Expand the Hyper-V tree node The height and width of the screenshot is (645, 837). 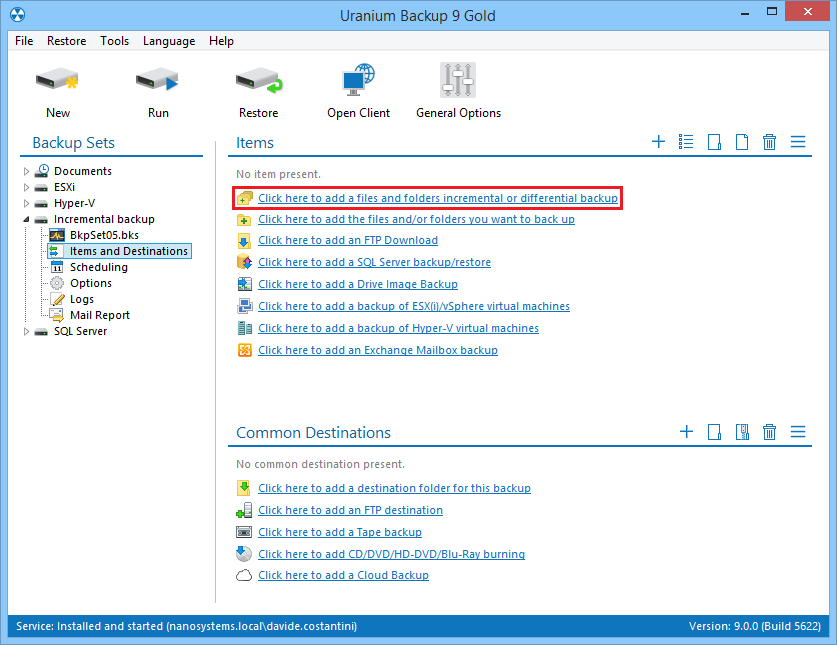[27, 203]
